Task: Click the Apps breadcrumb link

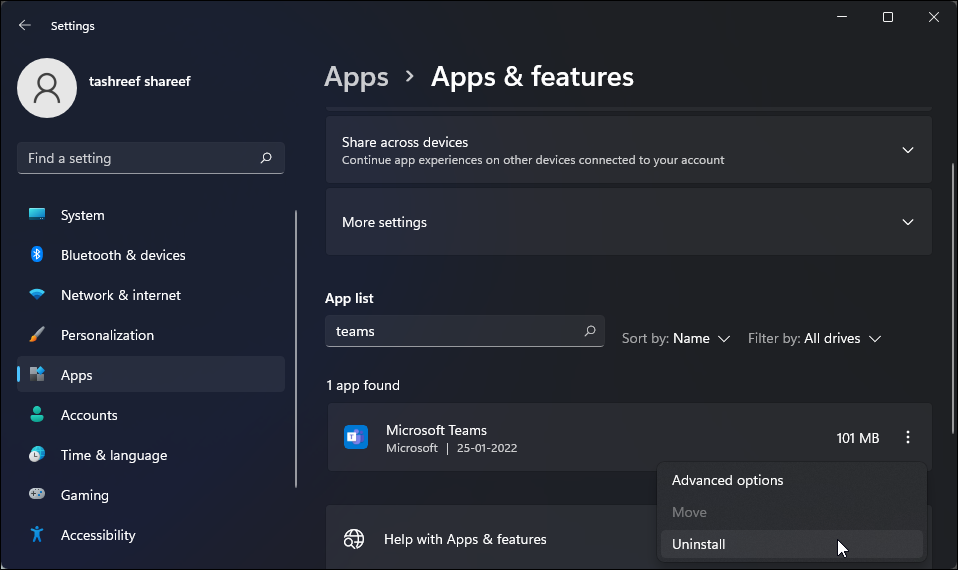Action: pos(356,77)
